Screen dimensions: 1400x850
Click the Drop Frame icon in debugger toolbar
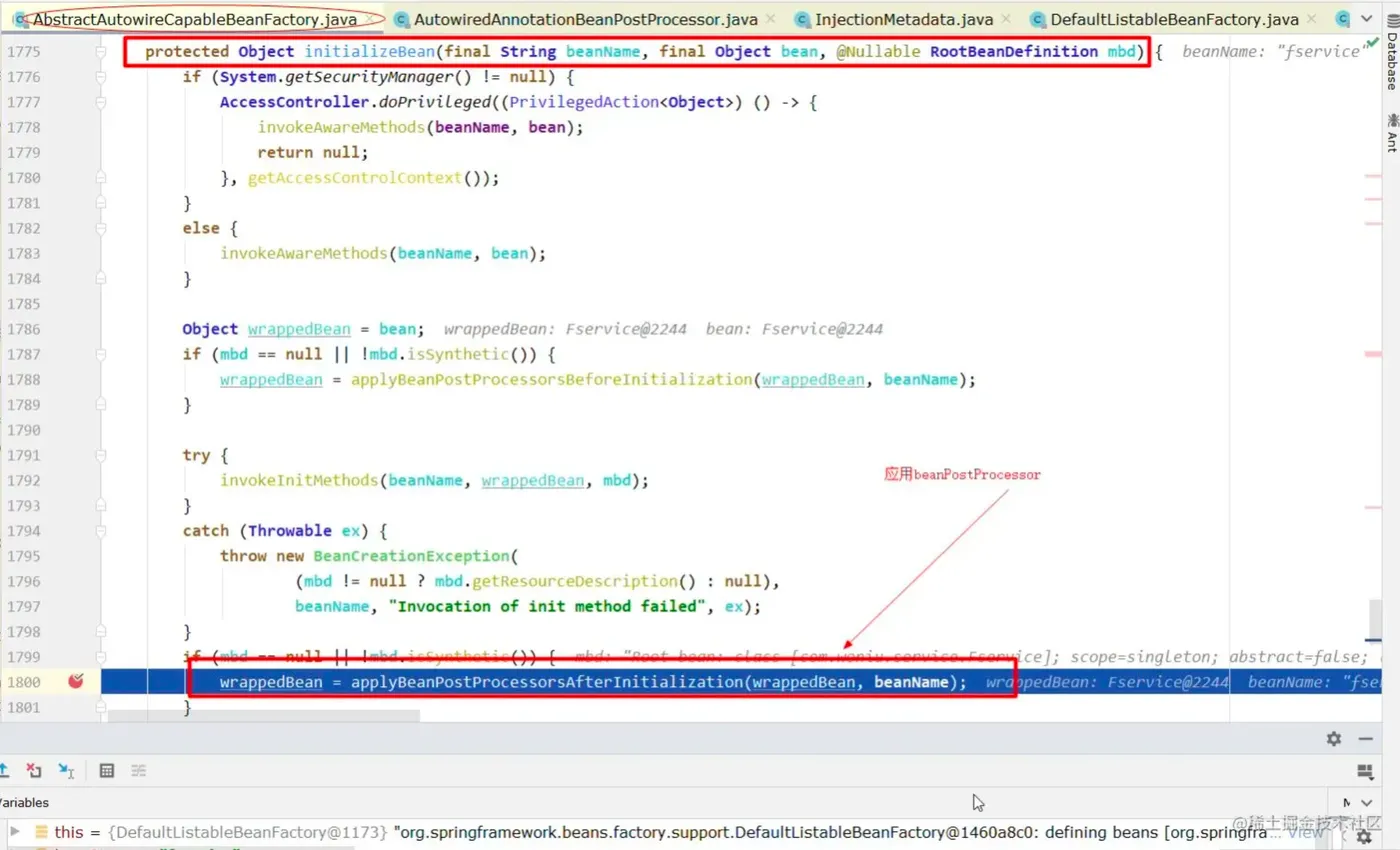click(34, 770)
